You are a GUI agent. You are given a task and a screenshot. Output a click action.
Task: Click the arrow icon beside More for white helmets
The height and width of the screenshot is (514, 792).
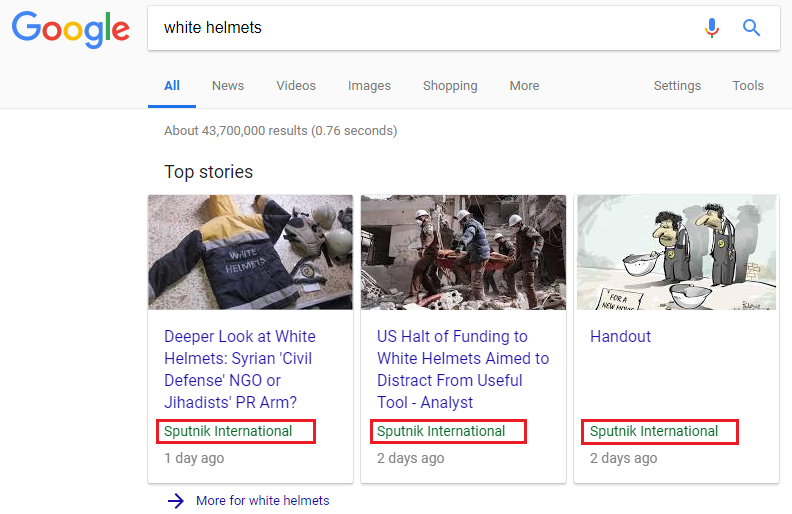176,501
